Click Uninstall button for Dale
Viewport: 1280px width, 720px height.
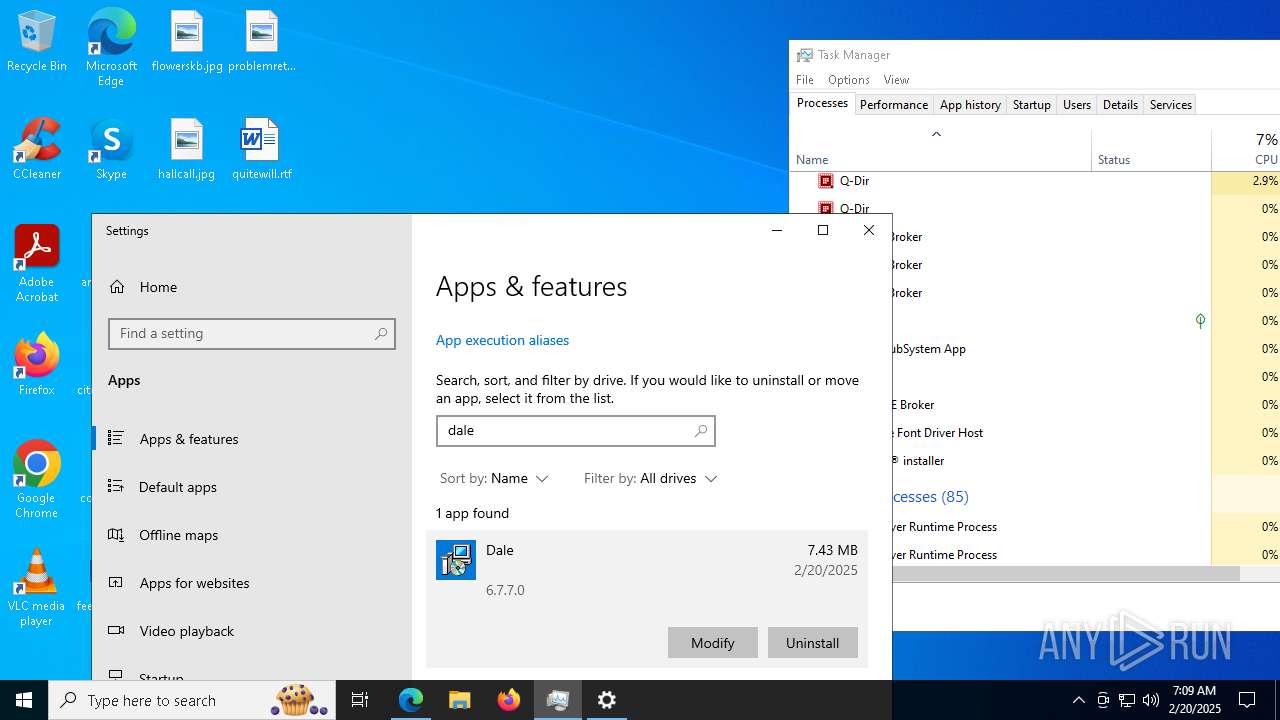click(812, 643)
